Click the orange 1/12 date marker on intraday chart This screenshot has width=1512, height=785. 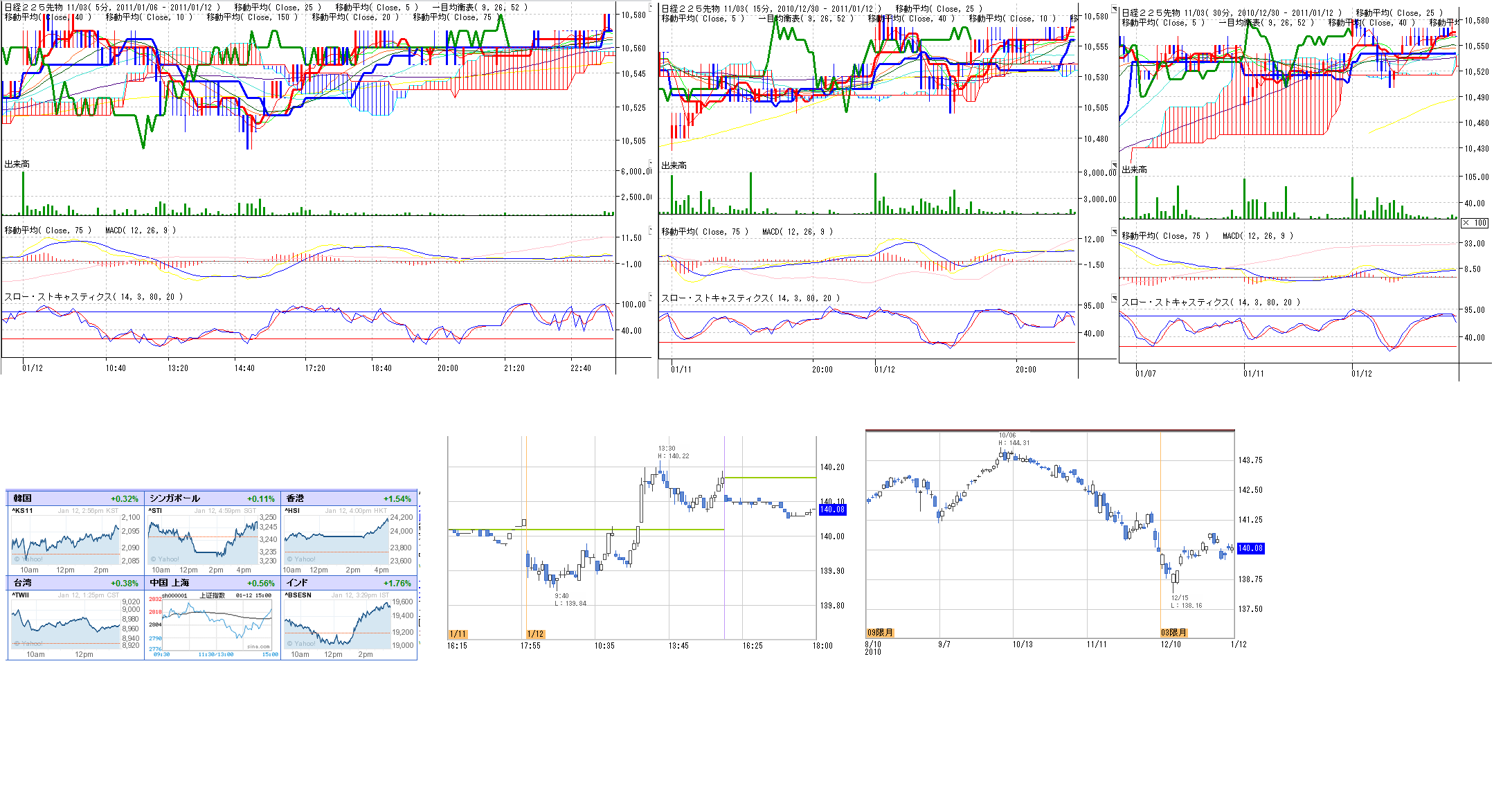(x=535, y=634)
